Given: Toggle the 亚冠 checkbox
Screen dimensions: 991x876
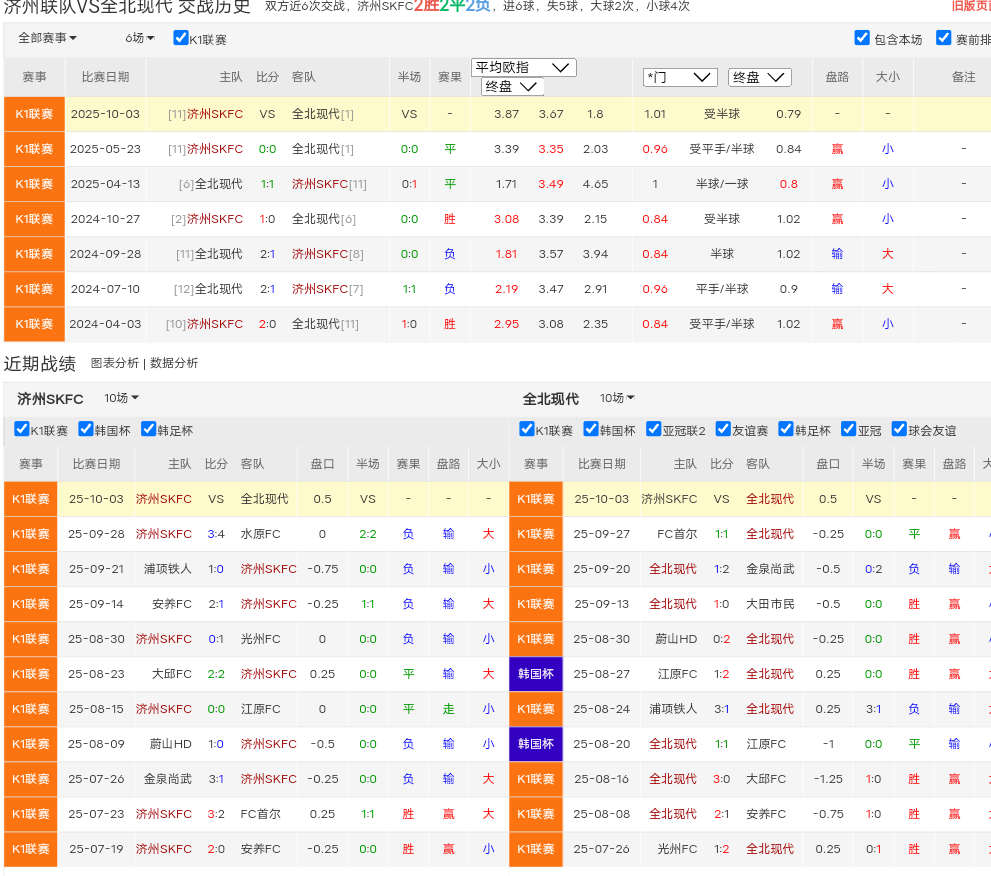Looking at the screenshot, I should (x=849, y=429).
